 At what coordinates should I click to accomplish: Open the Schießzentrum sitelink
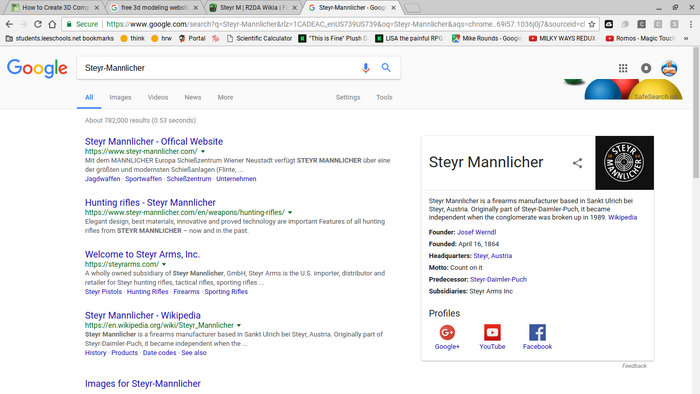coord(189,179)
